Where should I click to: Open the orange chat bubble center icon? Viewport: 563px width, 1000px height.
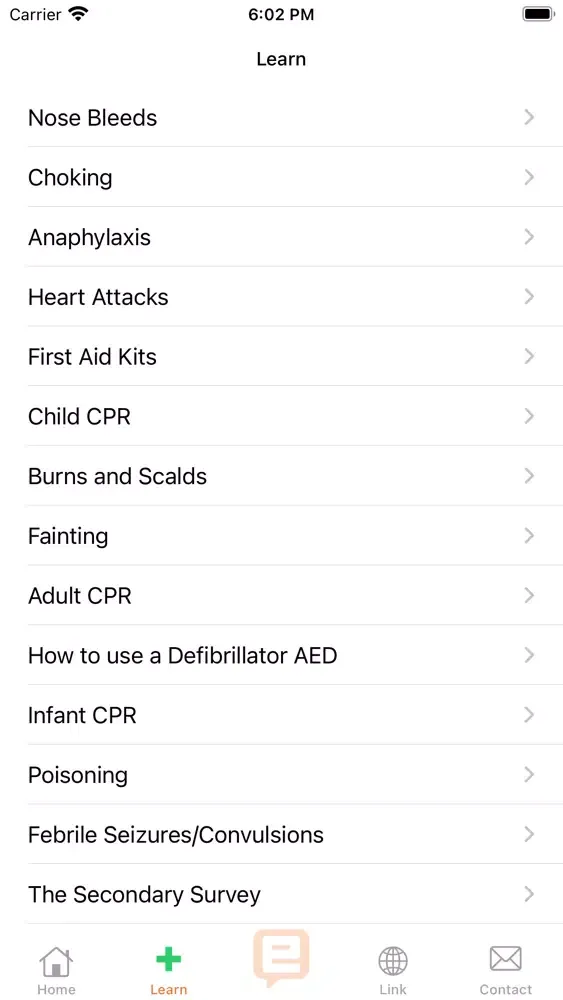[x=281, y=958]
